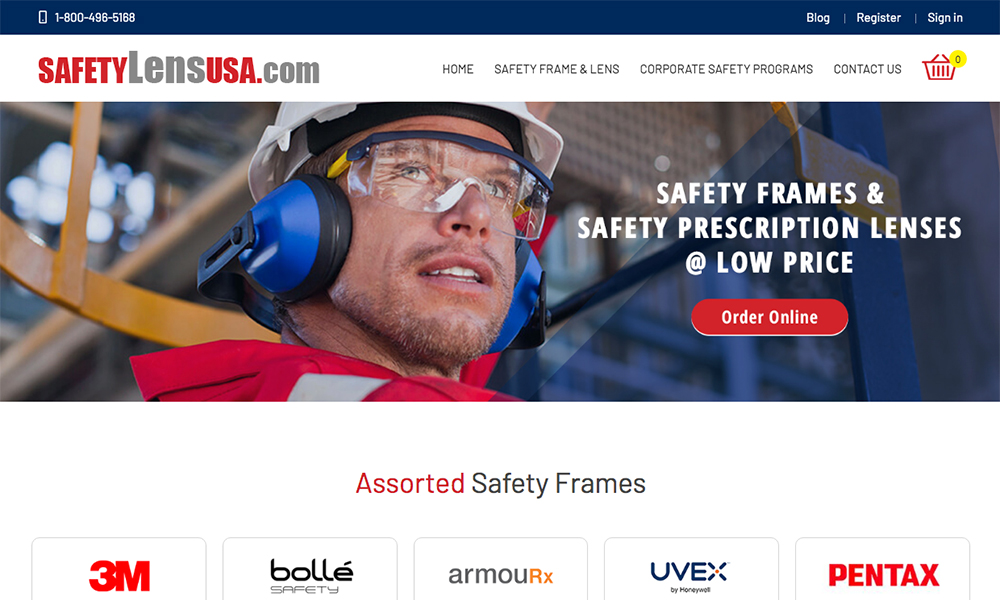Screen dimensions: 1000x600
Task: Open the Contact Us page
Action: pyautogui.click(x=867, y=69)
